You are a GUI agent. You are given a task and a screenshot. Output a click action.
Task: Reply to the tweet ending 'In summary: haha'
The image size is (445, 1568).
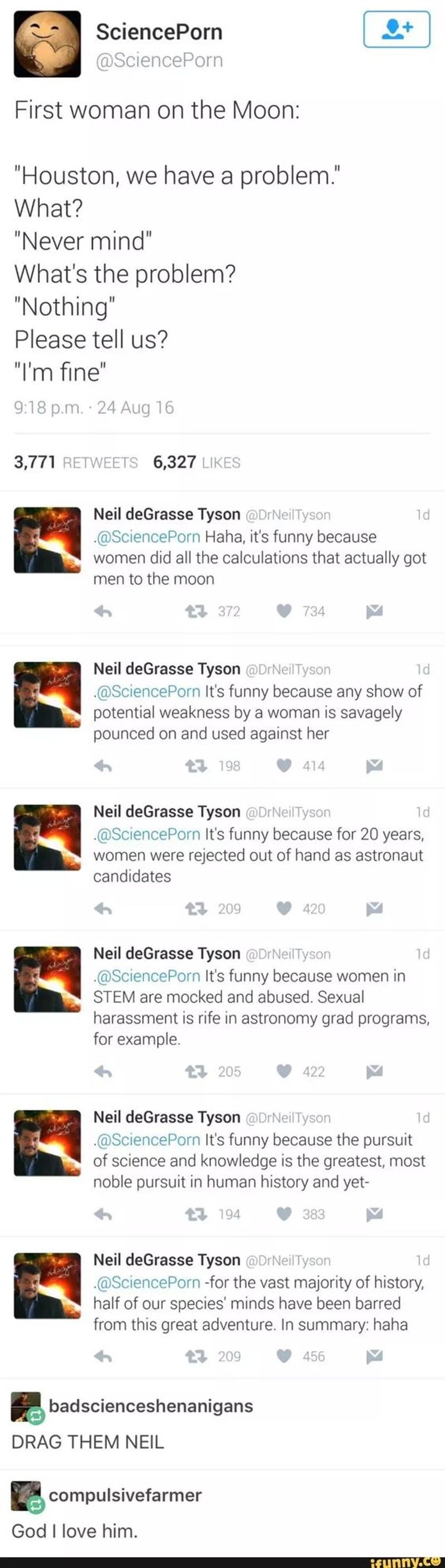click(x=103, y=1357)
